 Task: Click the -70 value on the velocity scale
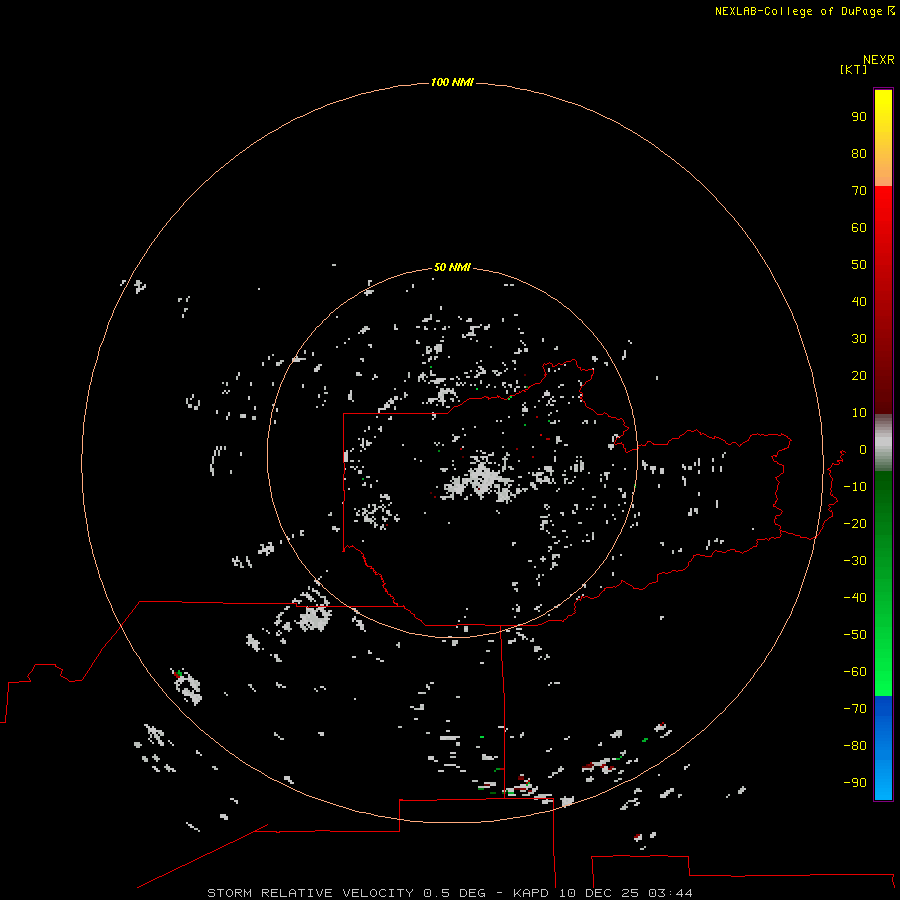point(855,709)
